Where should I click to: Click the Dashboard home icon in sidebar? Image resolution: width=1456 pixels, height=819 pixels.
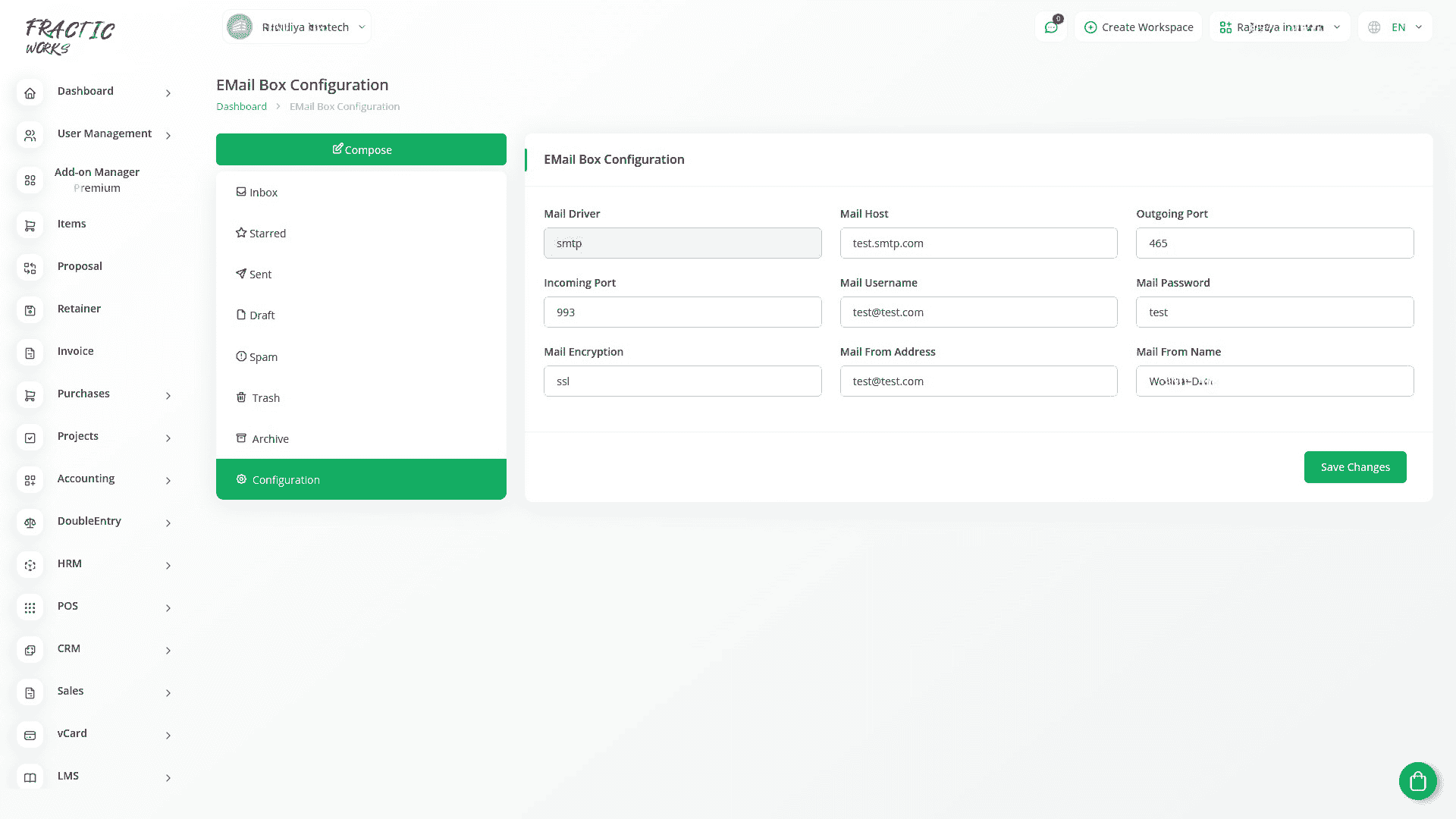30,93
